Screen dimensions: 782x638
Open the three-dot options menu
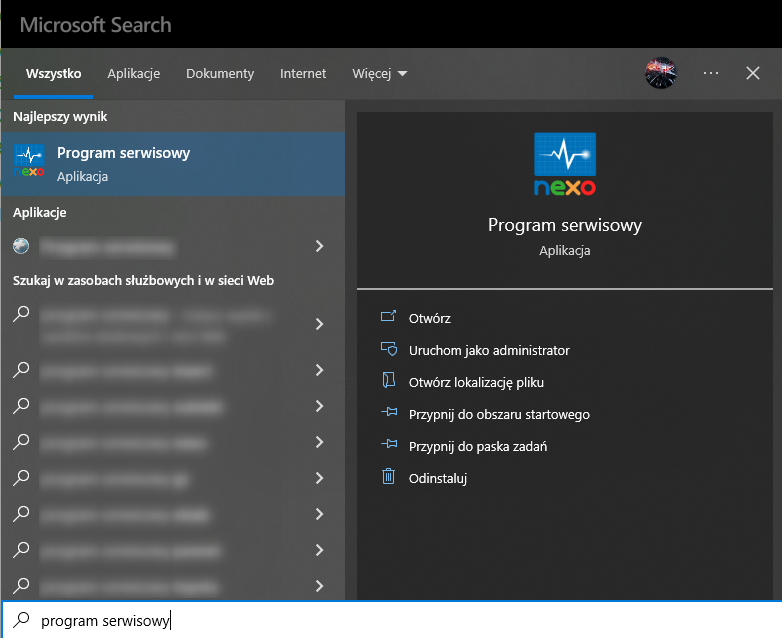pos(711,73)
